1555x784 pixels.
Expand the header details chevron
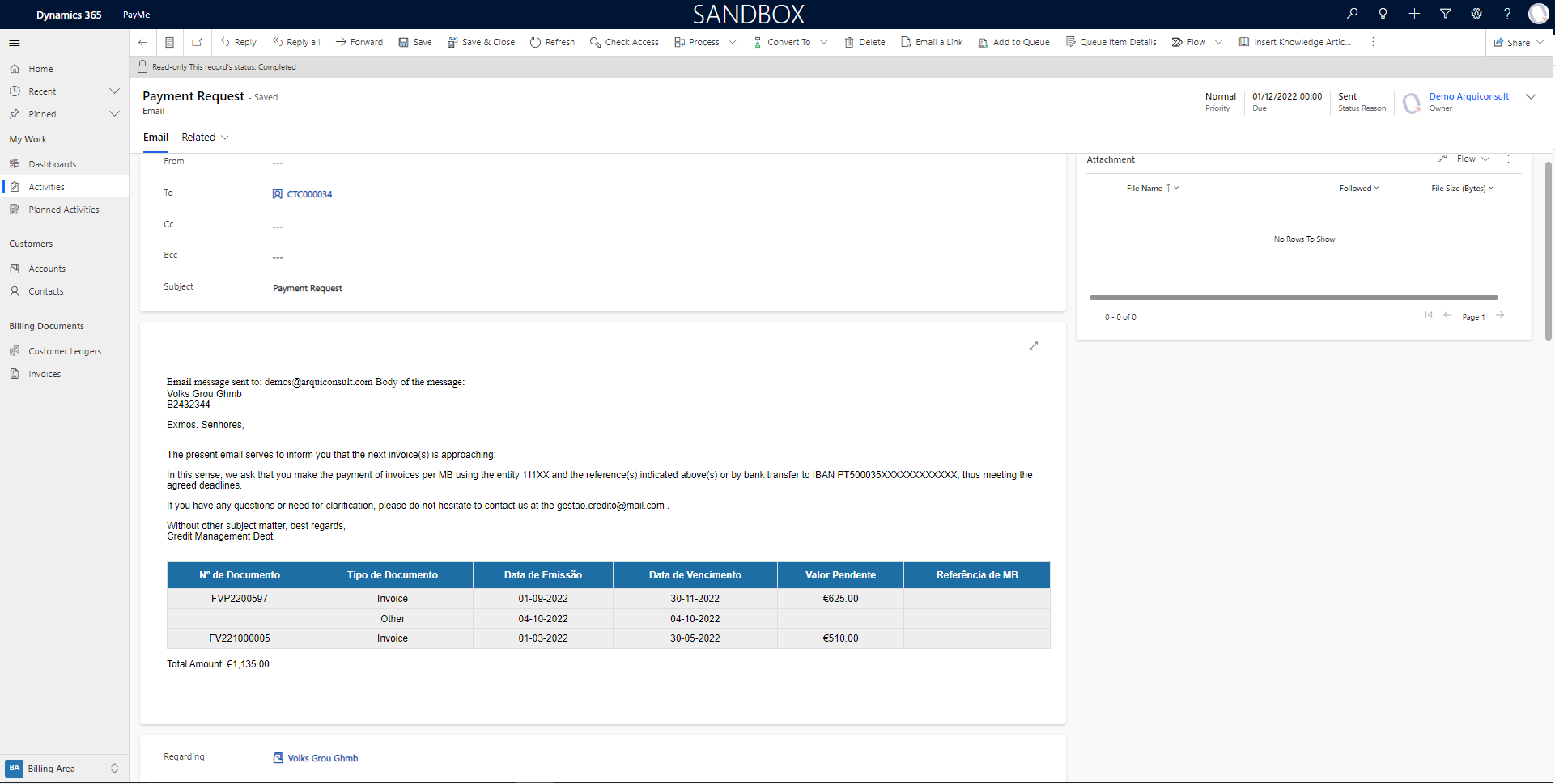pyautogui.click(x=1531, y=97)
